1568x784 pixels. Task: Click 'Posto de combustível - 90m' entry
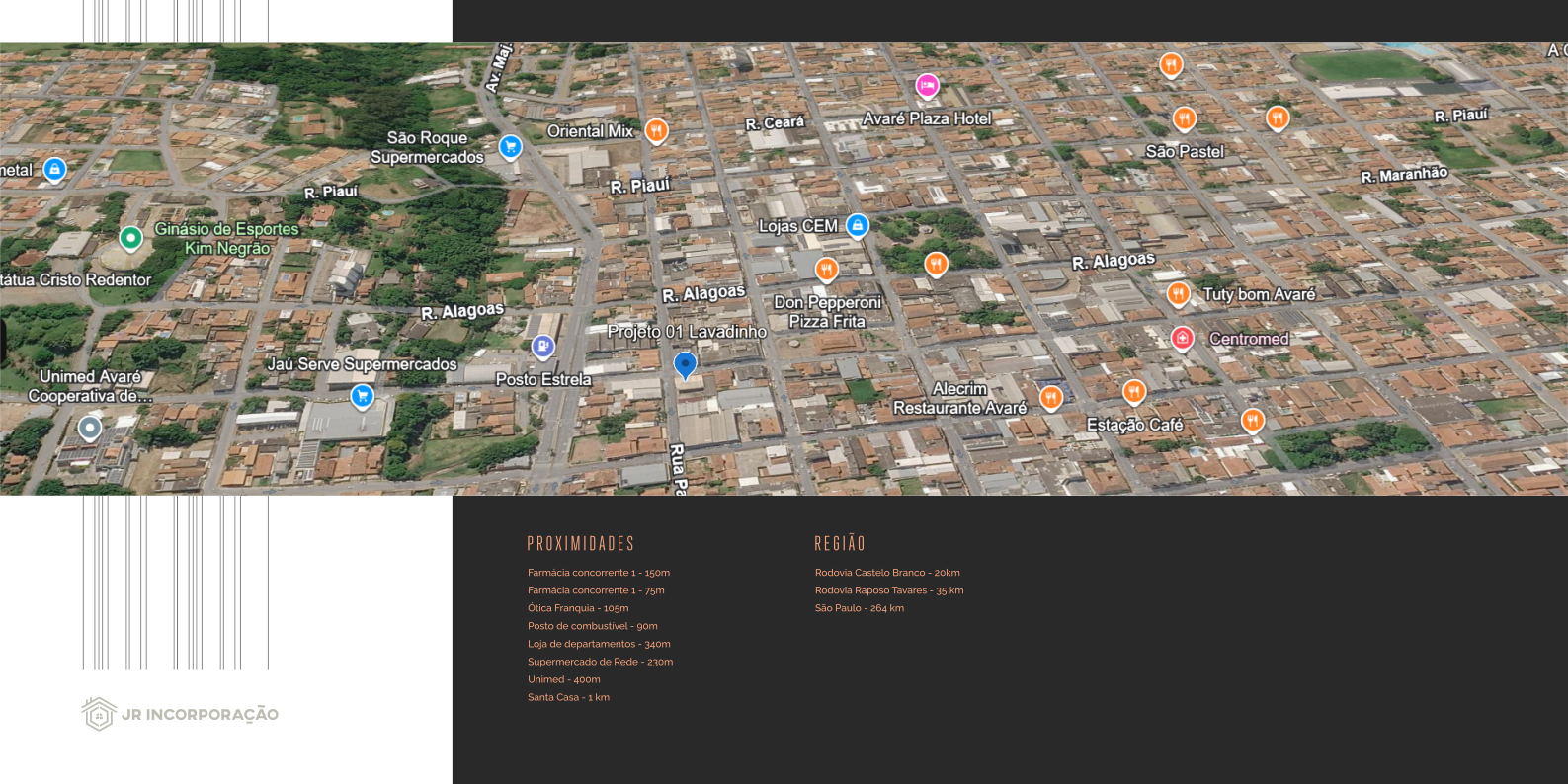click(x=593, y=626)
